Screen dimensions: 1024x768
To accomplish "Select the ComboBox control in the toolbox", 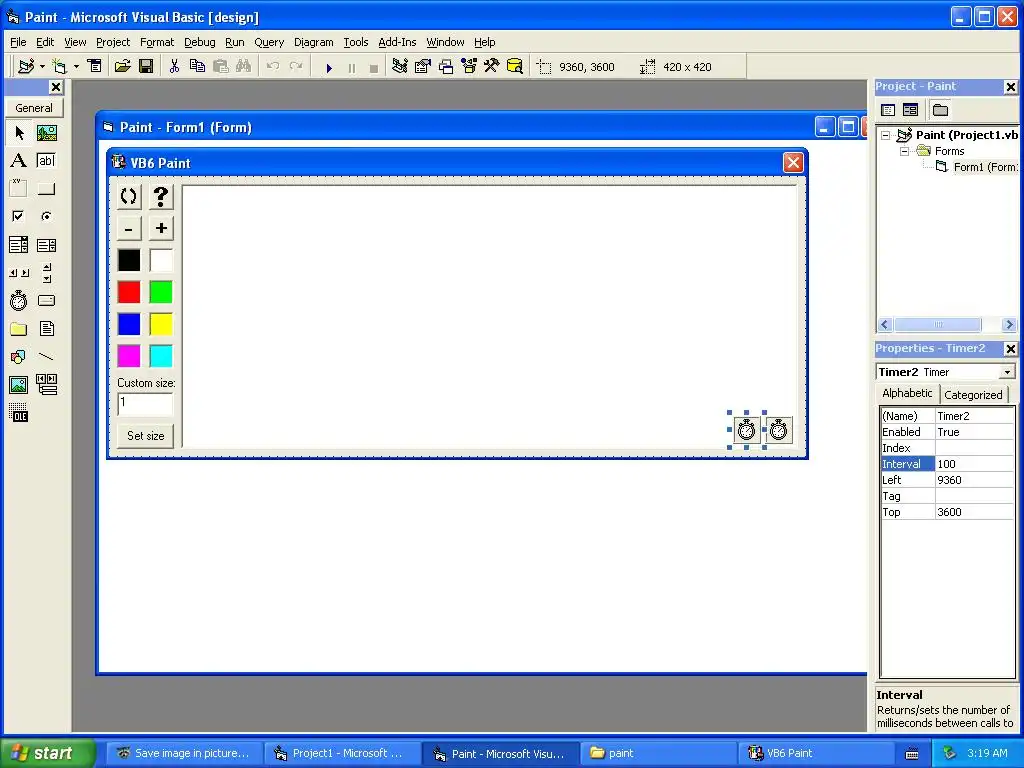I will (x=19, y=245).
